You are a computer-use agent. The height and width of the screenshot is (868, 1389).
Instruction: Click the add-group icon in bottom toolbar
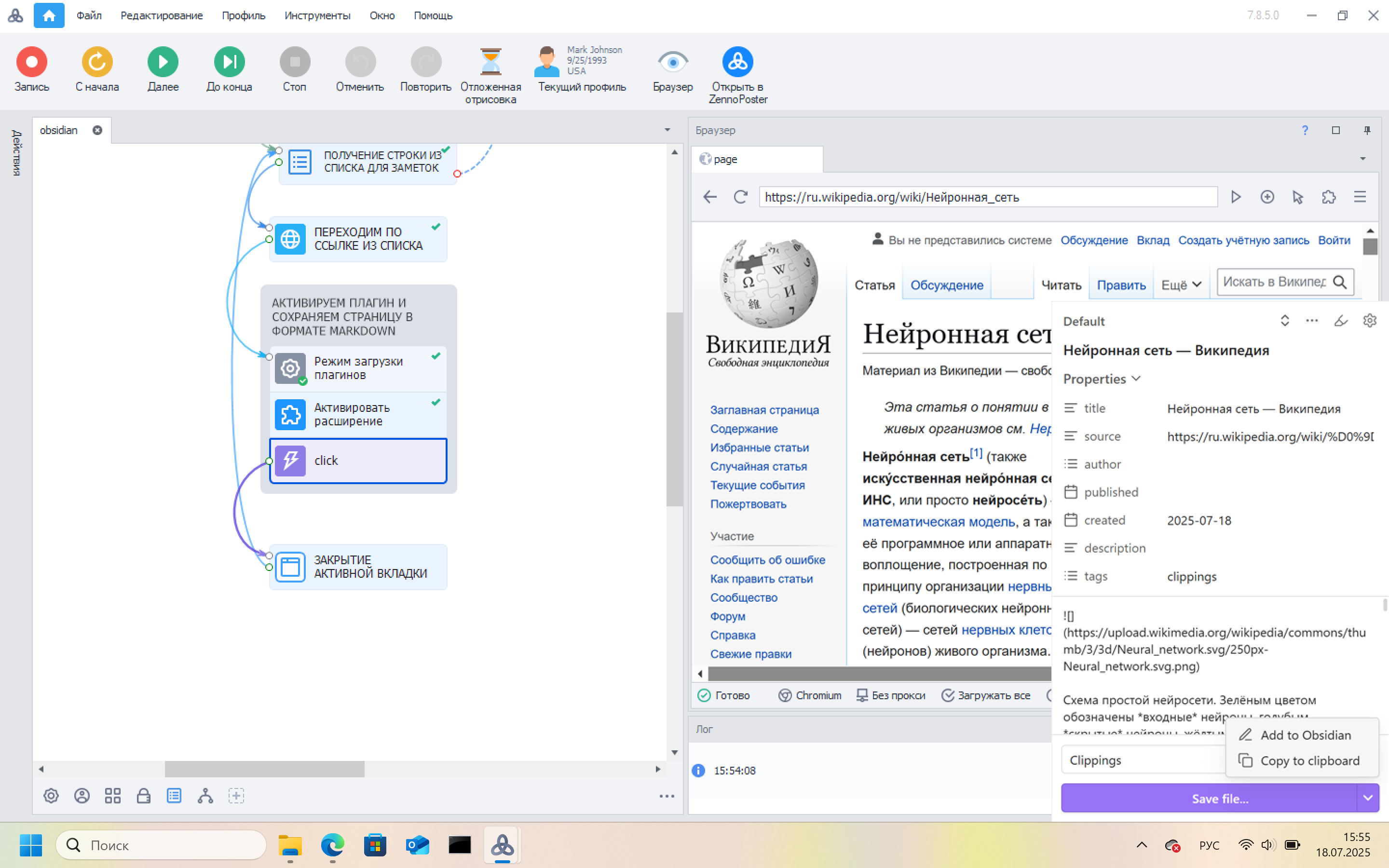tap(236, 796)
